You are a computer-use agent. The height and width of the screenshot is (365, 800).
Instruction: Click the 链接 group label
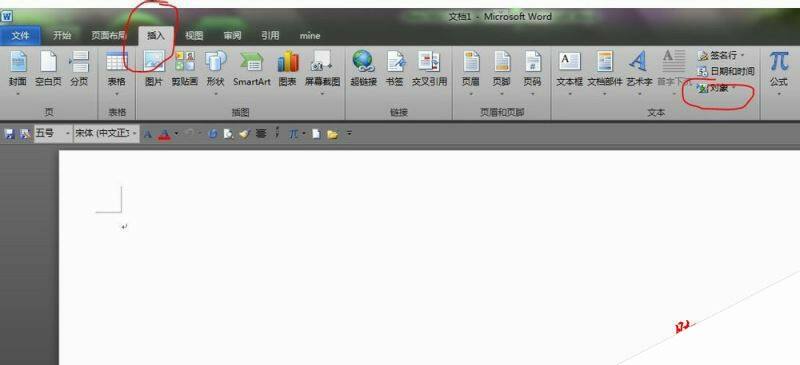pyautogui.click(x=398, y=112)
